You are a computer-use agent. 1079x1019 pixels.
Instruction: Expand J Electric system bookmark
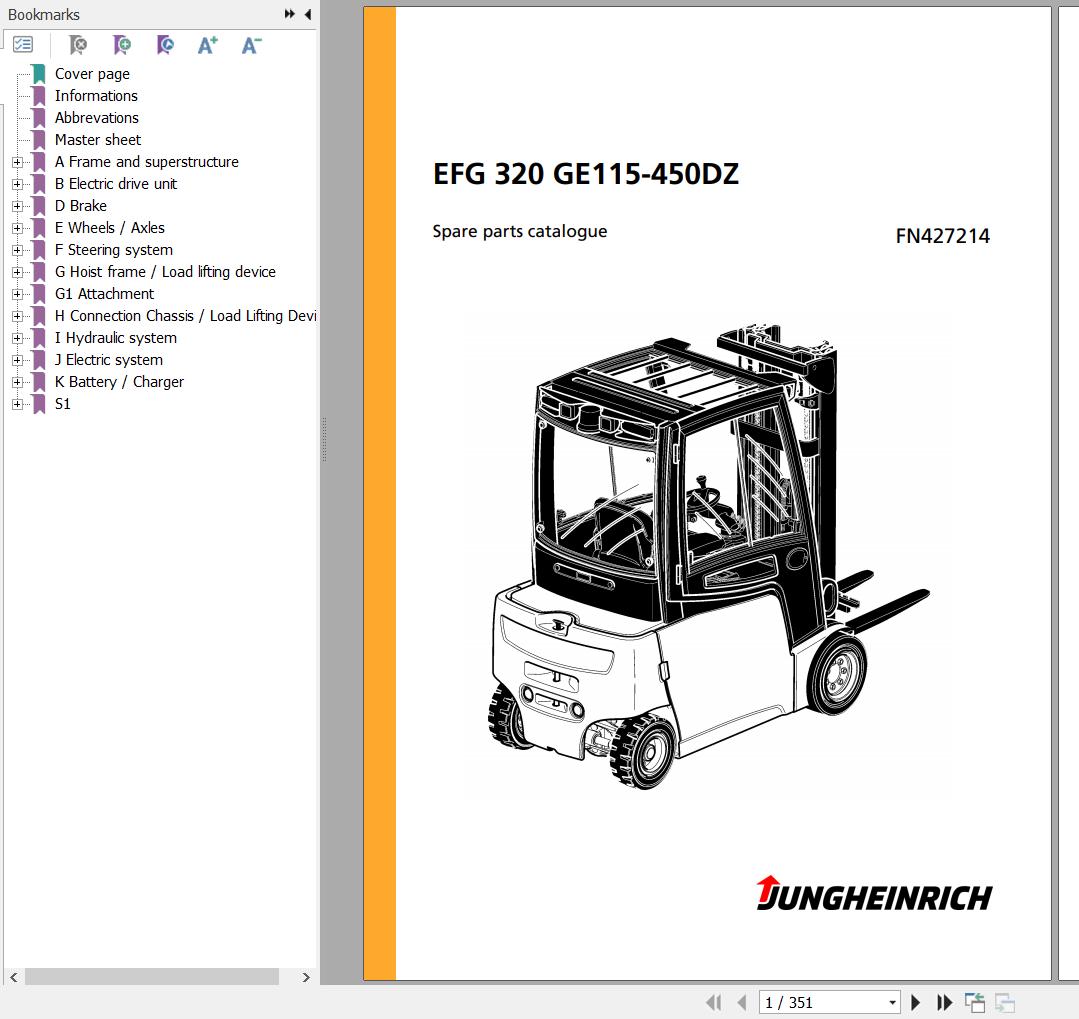(17, 361)
